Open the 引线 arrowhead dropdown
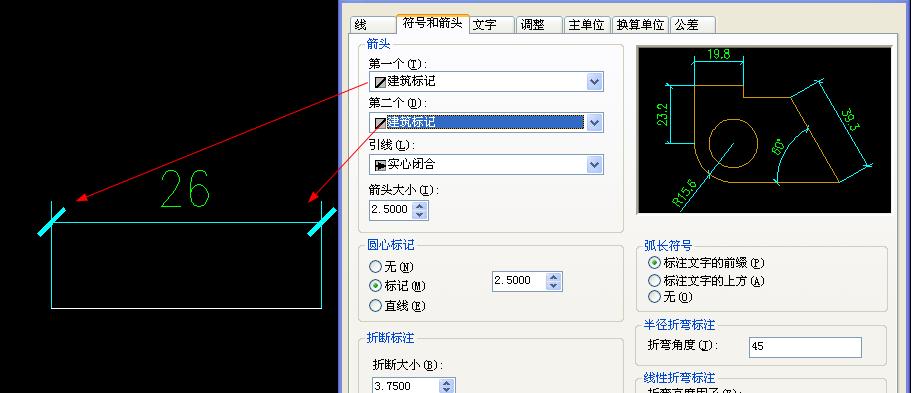This screenshot has width=911, height=393. tap(594, 165)
